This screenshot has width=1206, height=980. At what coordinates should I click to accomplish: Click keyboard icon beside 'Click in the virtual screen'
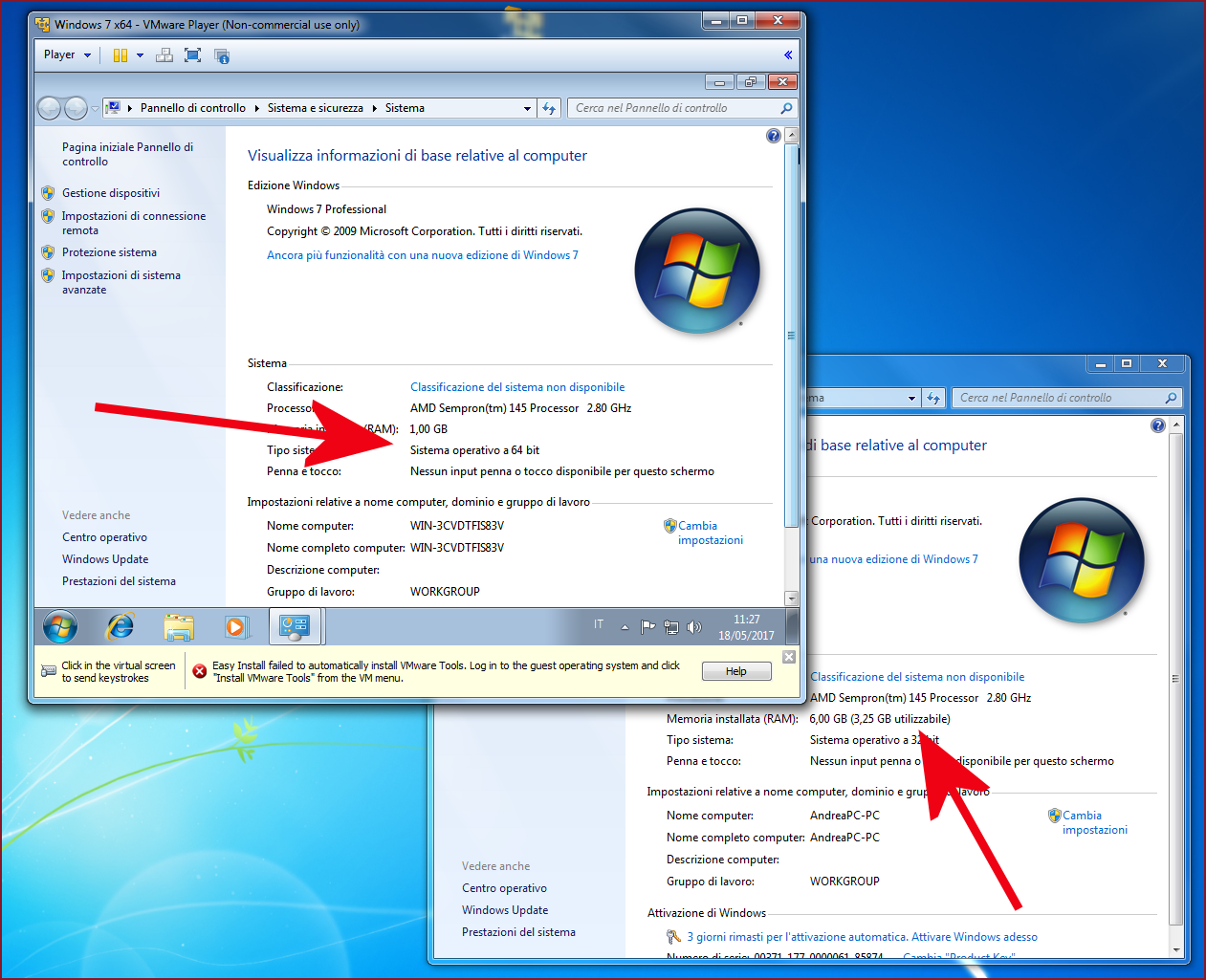(48, 671)
